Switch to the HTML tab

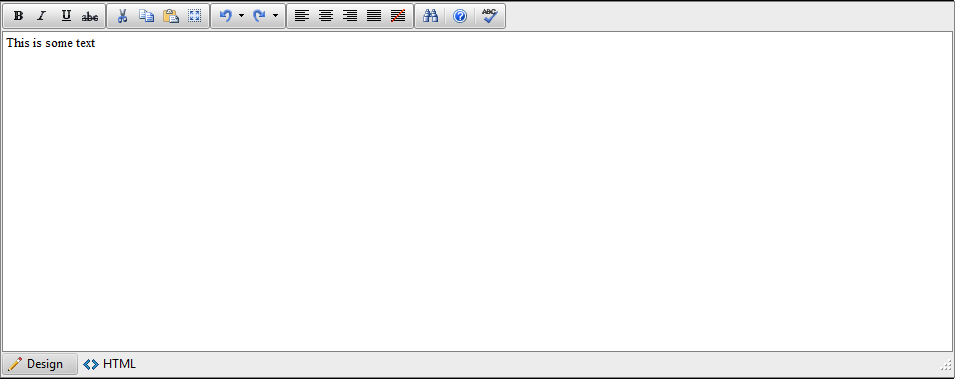coord(110,364)
